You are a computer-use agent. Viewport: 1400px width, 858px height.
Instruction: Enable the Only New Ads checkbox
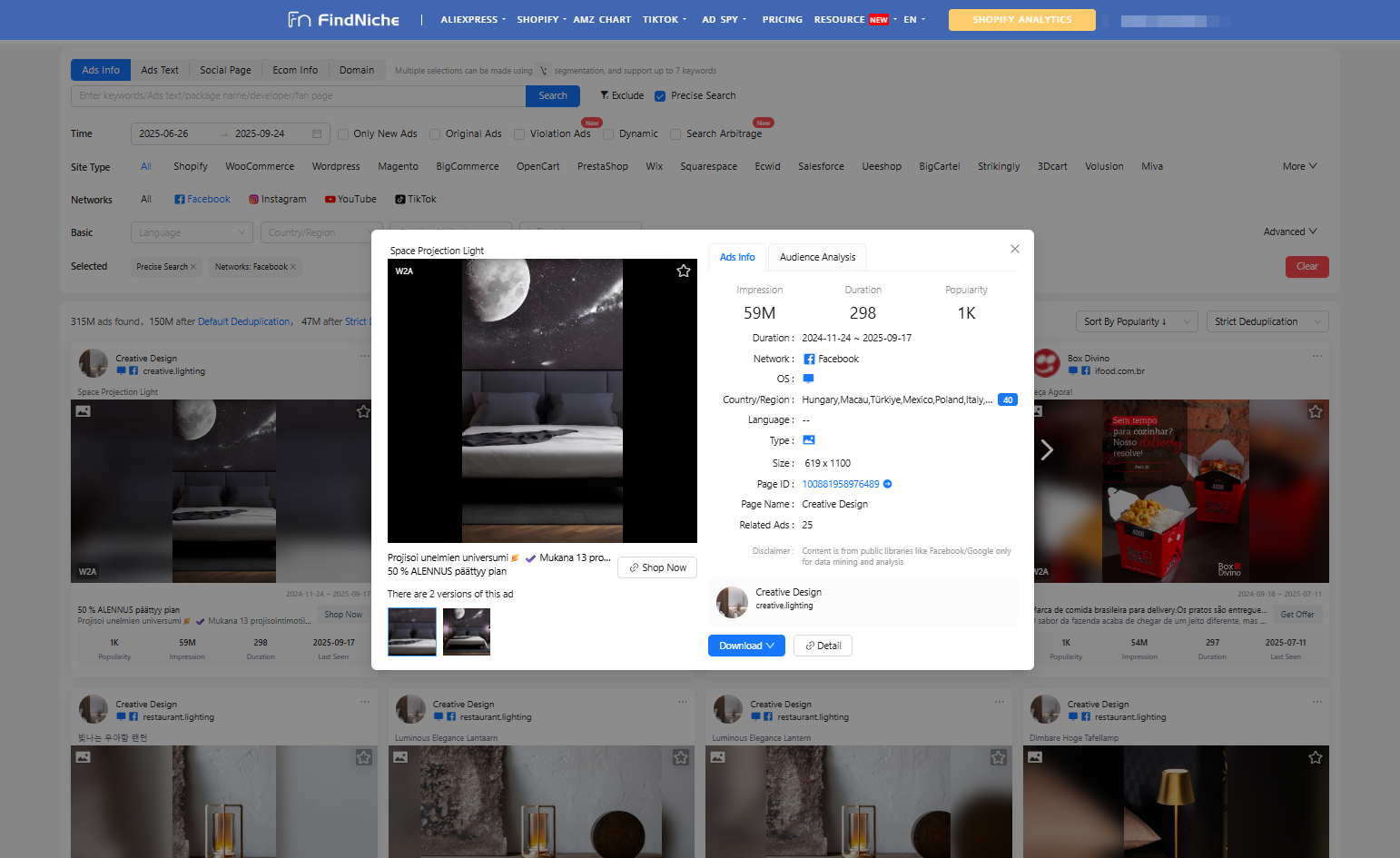click(342, 133)
